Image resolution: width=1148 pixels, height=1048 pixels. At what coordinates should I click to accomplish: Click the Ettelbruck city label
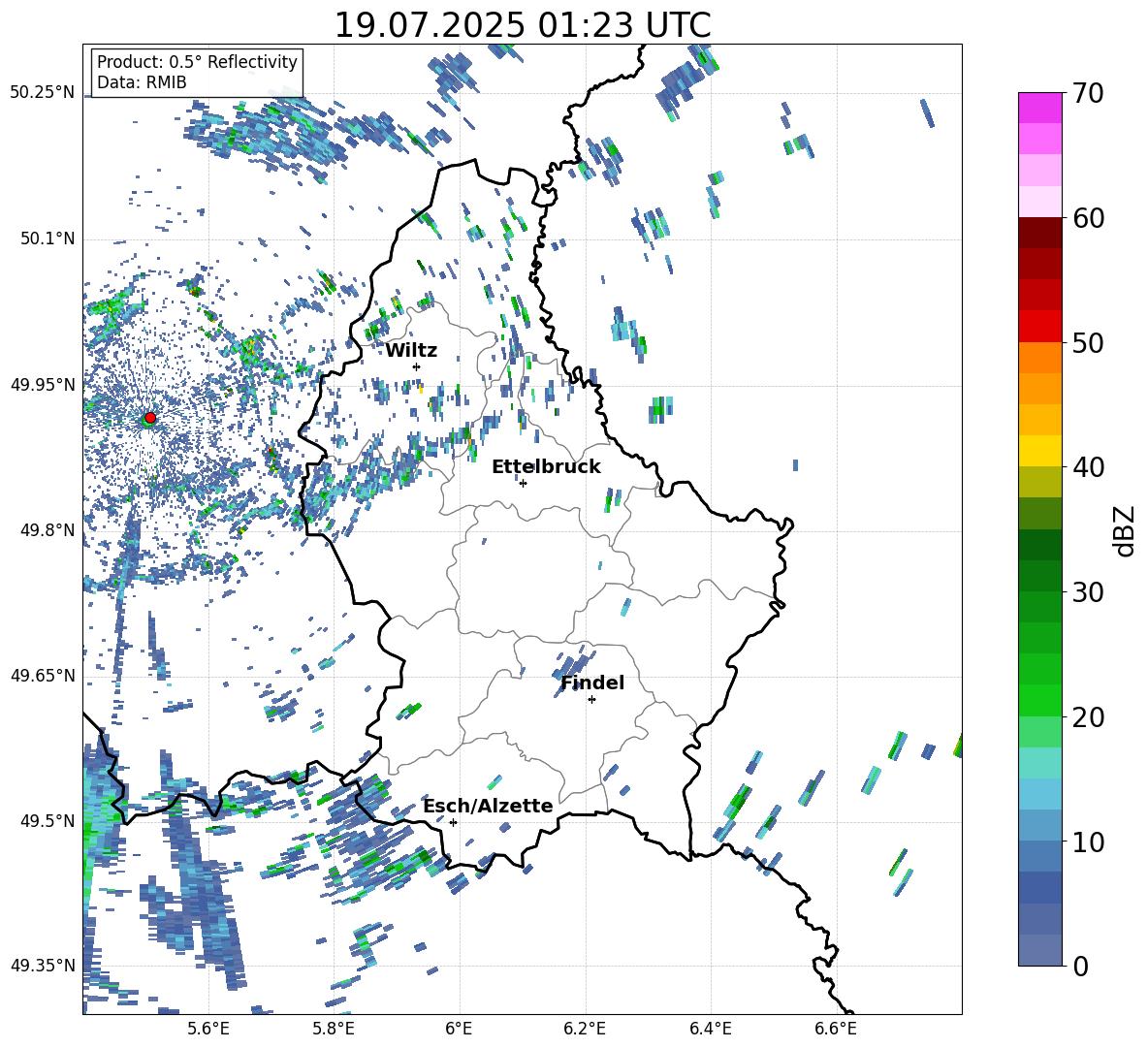(546, 467)
